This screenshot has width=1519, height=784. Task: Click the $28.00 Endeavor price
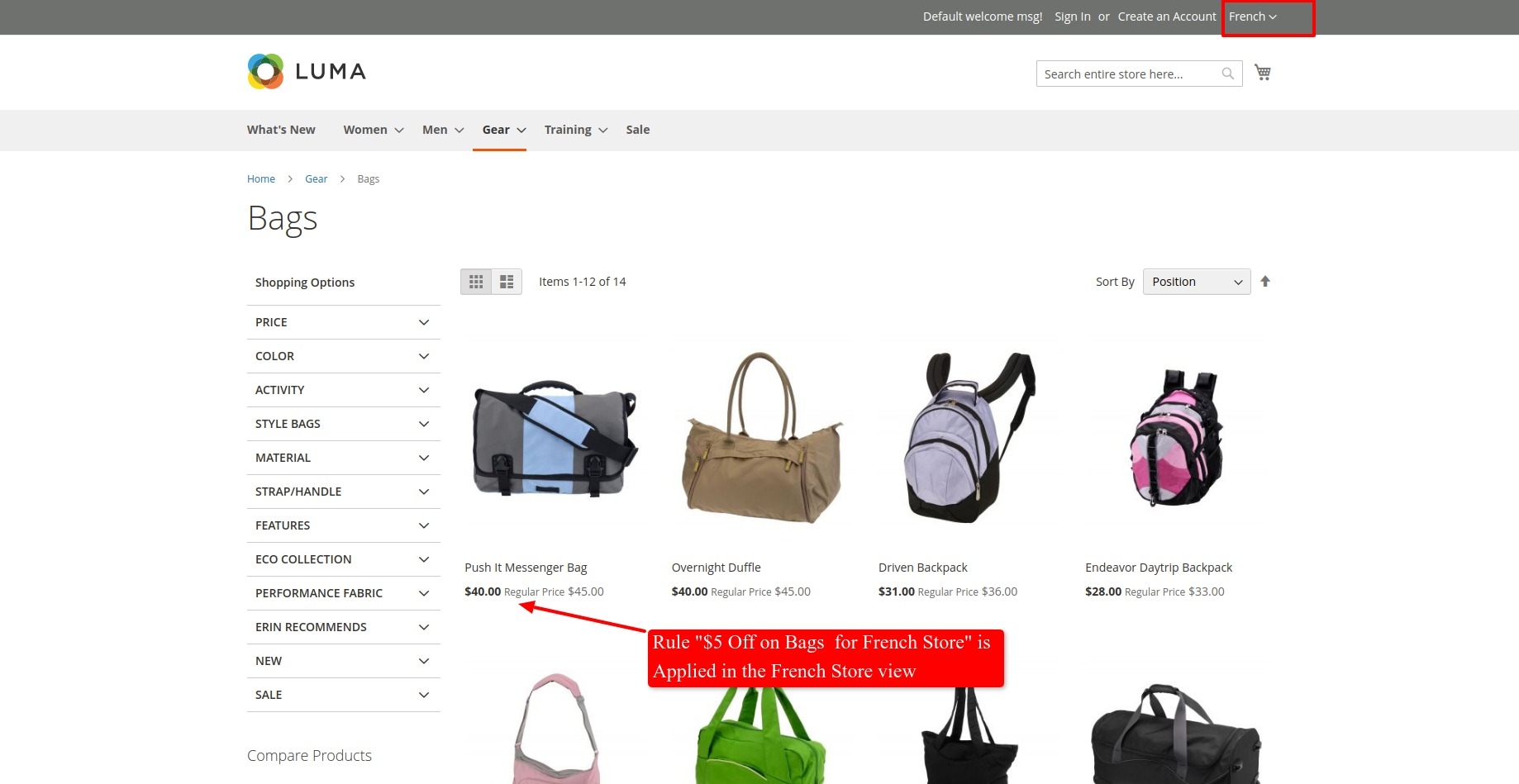pyautogui.click(x=1103, y=592)
